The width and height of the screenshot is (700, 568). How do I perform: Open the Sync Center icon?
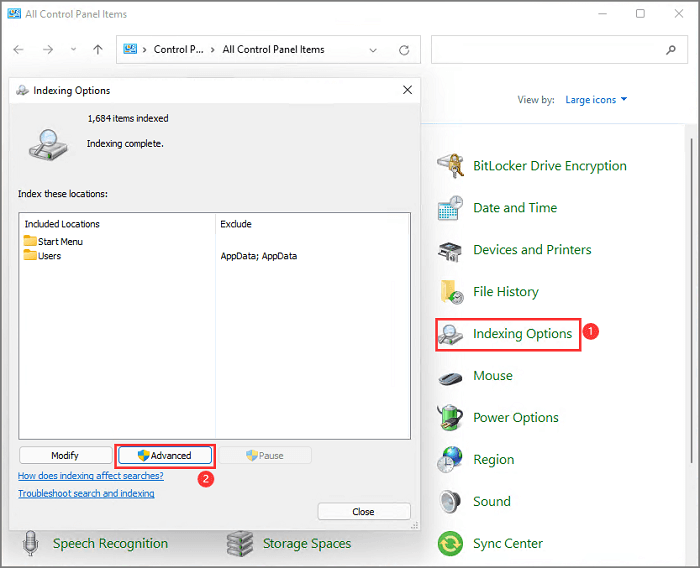(451, 544)
